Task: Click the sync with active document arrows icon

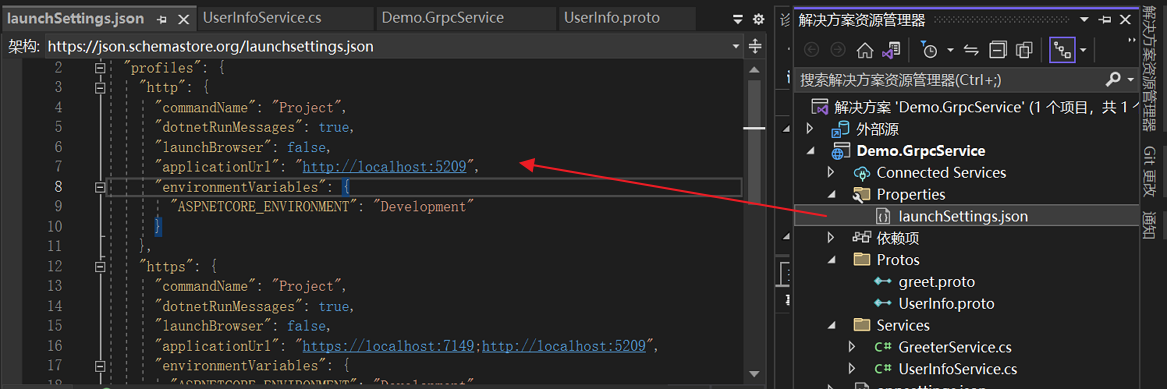Action: pyautogui.click(x=971, y=51)
